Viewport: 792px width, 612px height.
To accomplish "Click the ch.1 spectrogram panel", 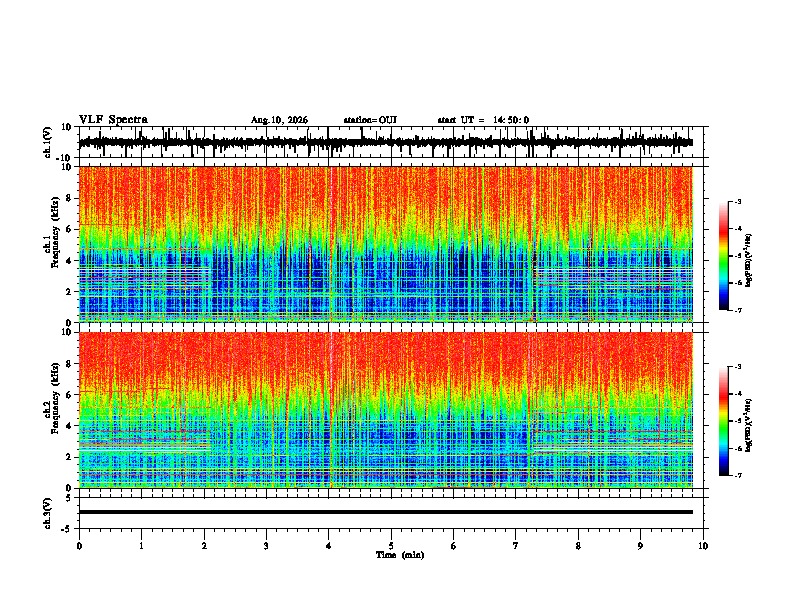I will [385, 244].
